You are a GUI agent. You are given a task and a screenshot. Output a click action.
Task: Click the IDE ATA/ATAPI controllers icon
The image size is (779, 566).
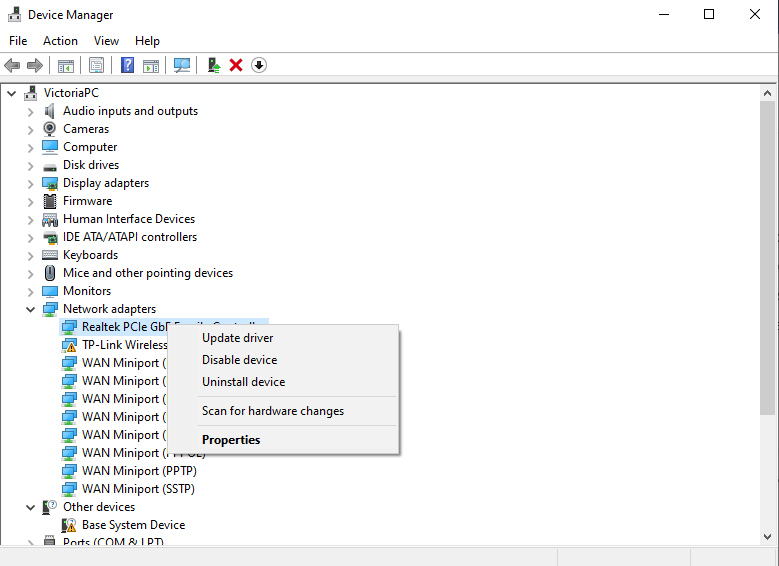[50, 238]
